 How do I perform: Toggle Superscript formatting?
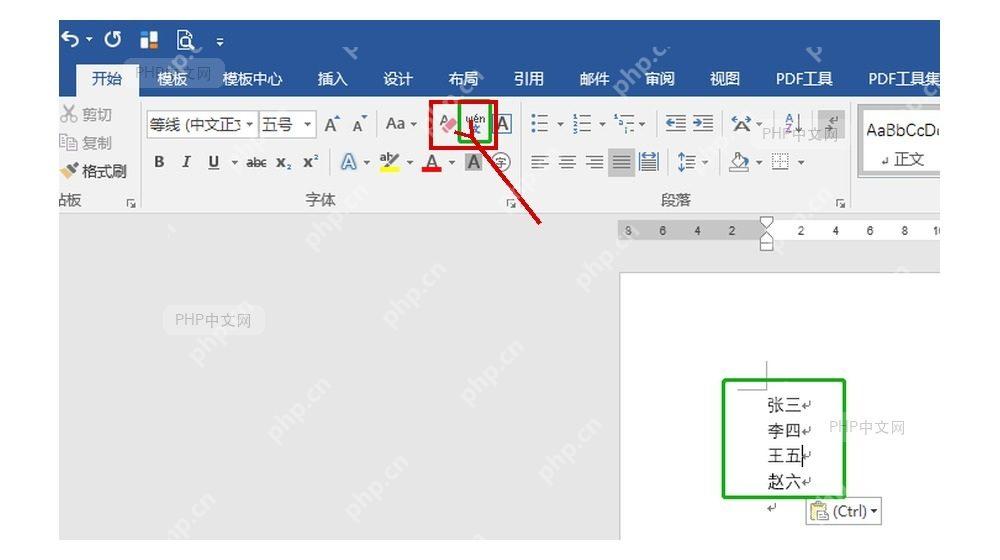tap(311, 162)
